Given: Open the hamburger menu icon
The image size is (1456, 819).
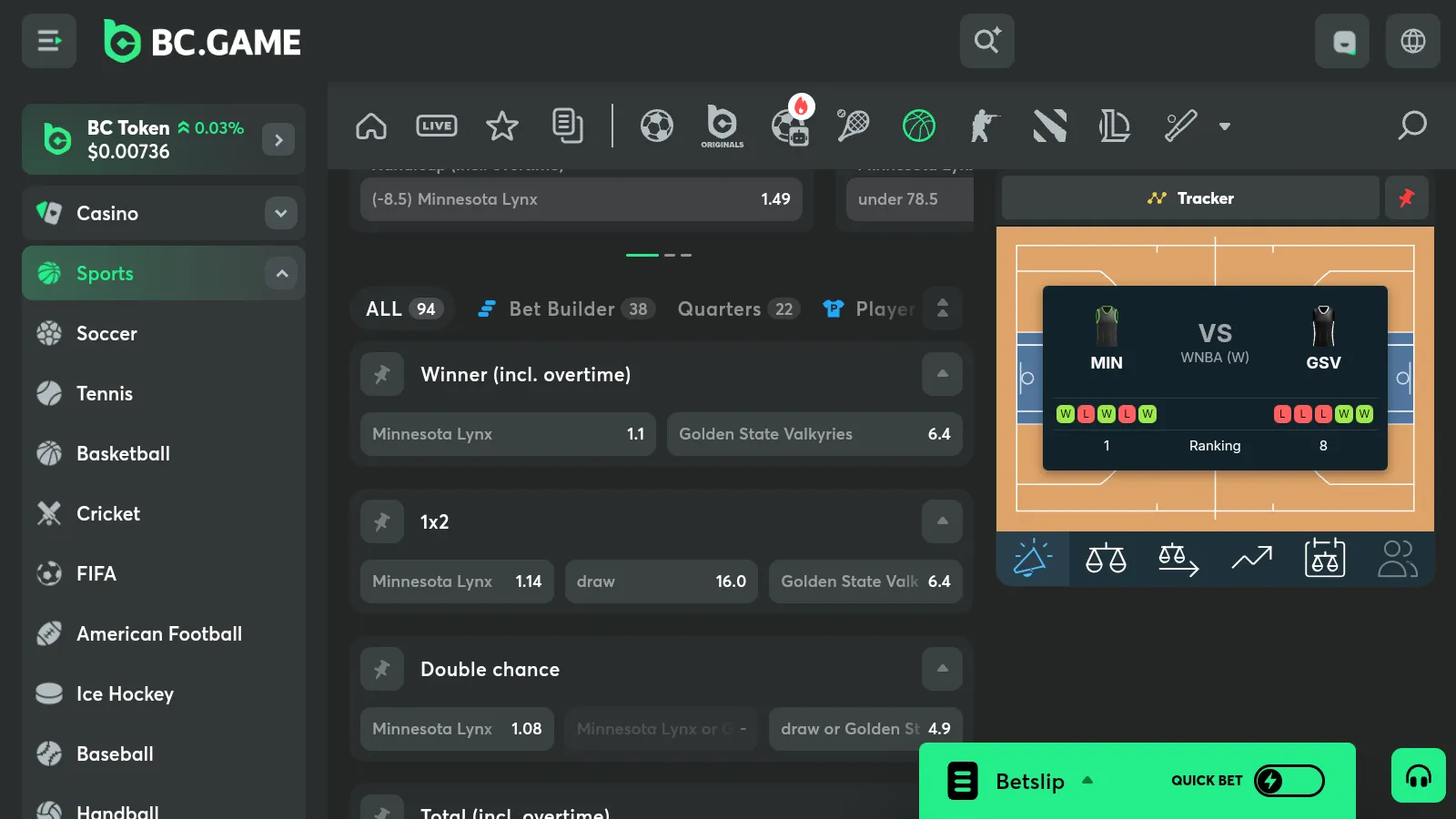Looking at the screenshot, I should (49, 41).
